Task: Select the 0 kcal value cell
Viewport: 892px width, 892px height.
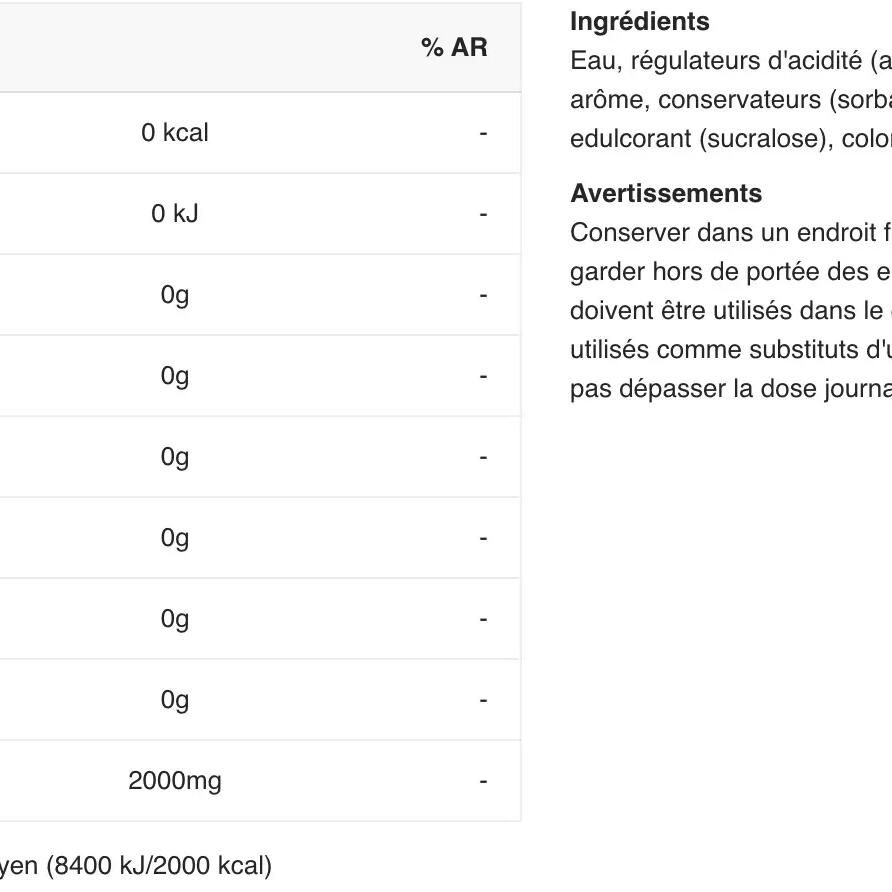Action: coord(175,133)
